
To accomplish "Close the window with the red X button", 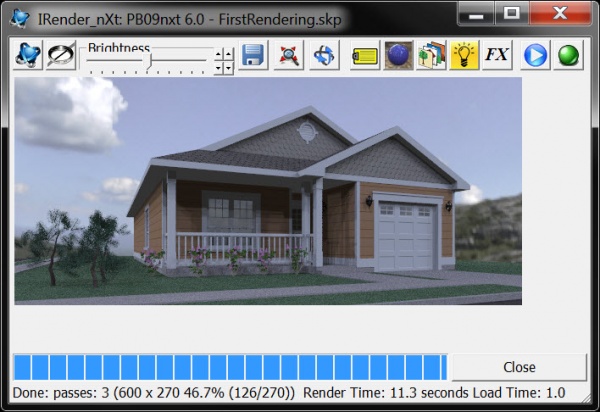I will [560, 14].
